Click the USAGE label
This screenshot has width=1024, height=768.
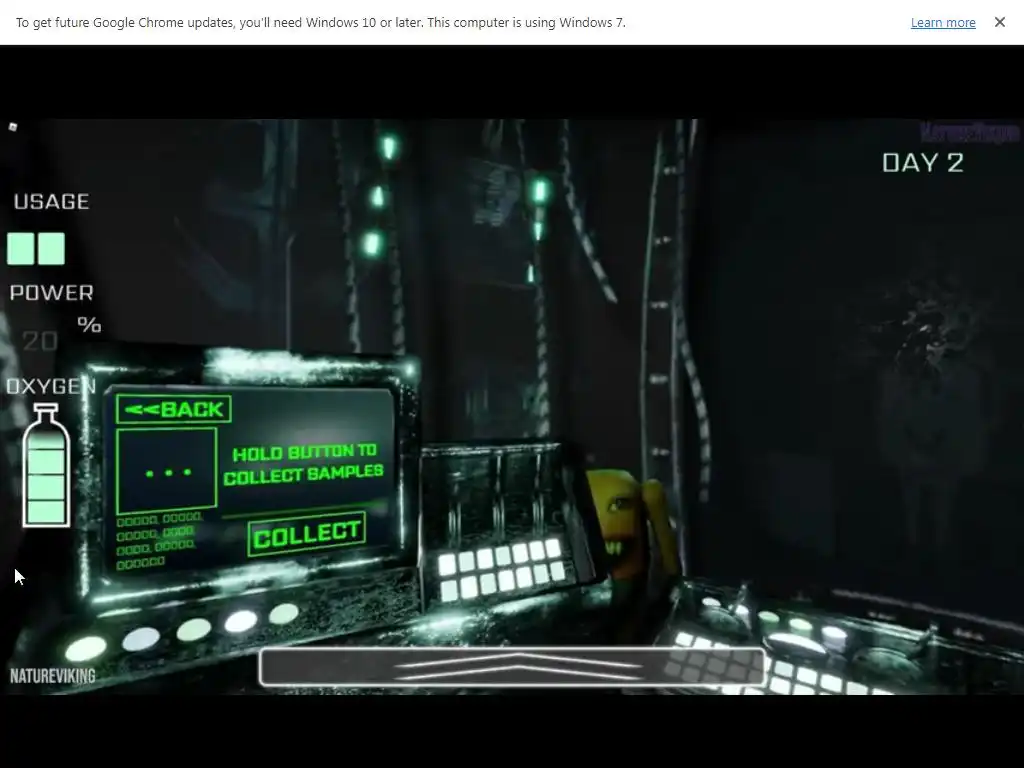(x=52, y=202)
